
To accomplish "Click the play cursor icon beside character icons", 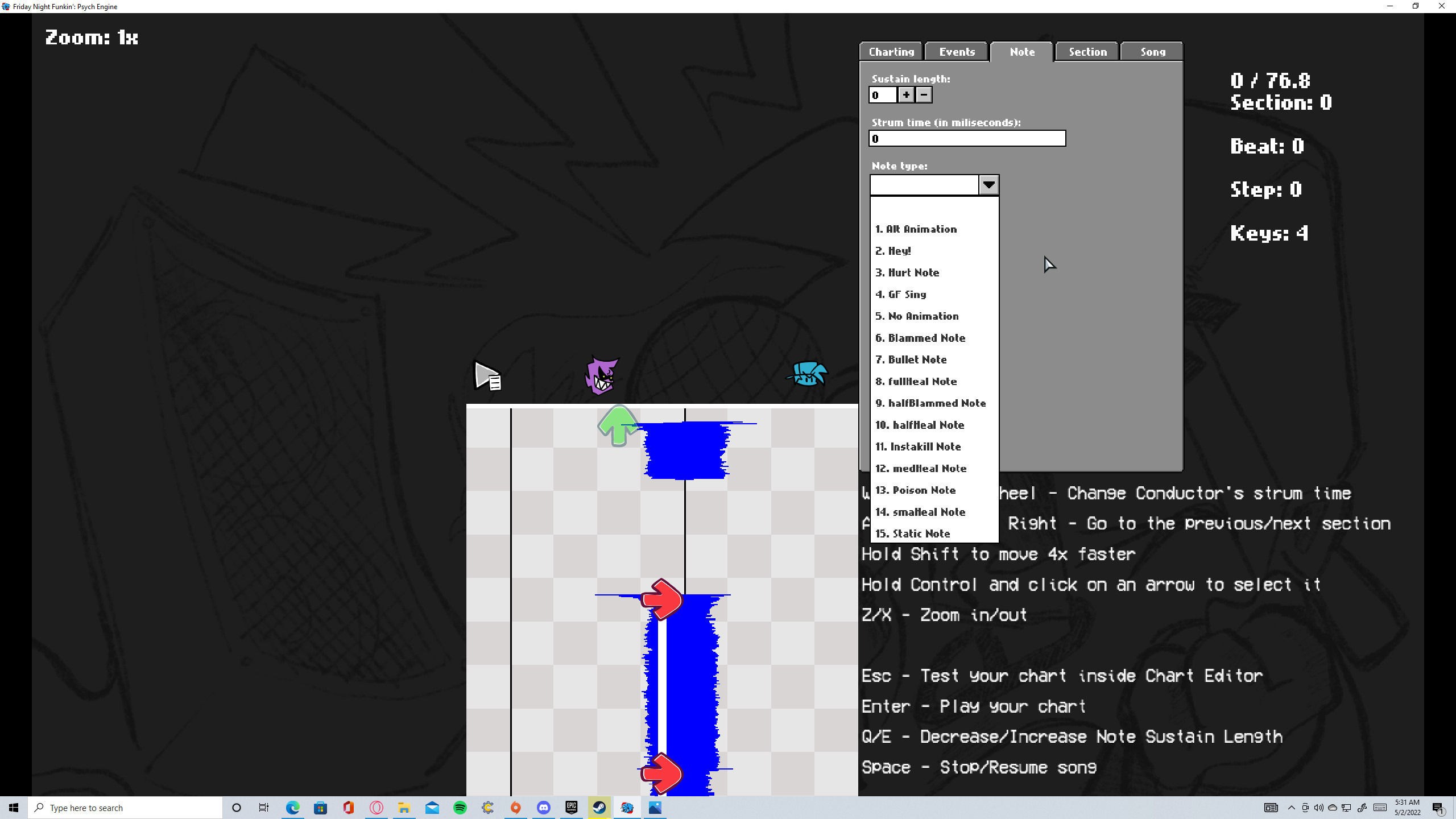I will [487, 376].
